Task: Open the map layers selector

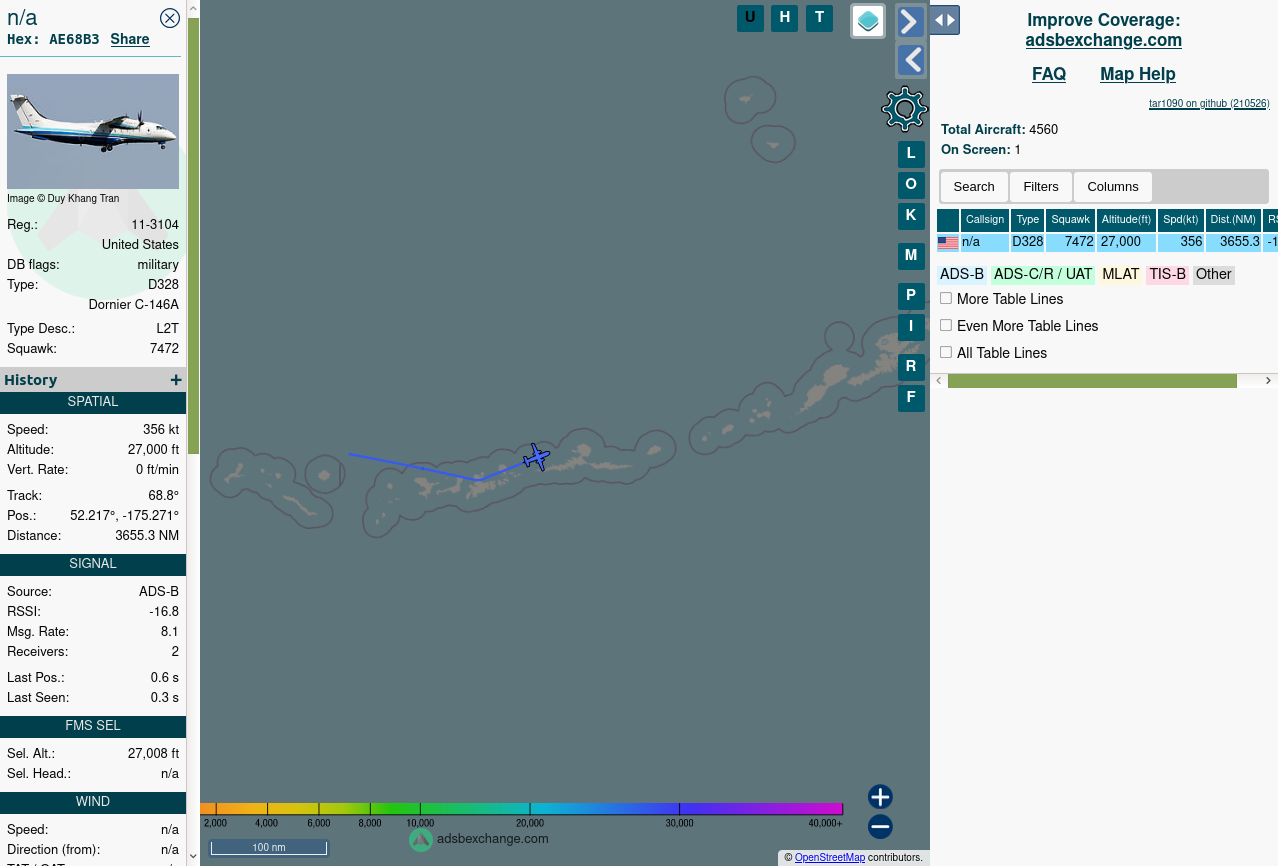Action: [x=868, y=21]
